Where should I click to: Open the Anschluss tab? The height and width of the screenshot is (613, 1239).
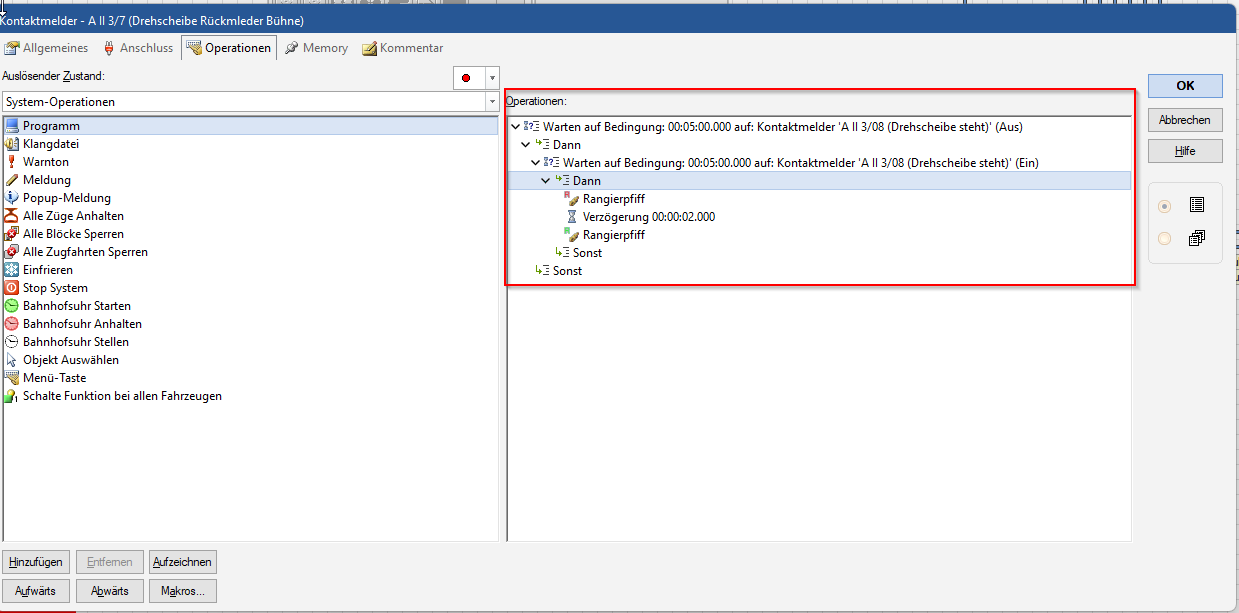137,48
